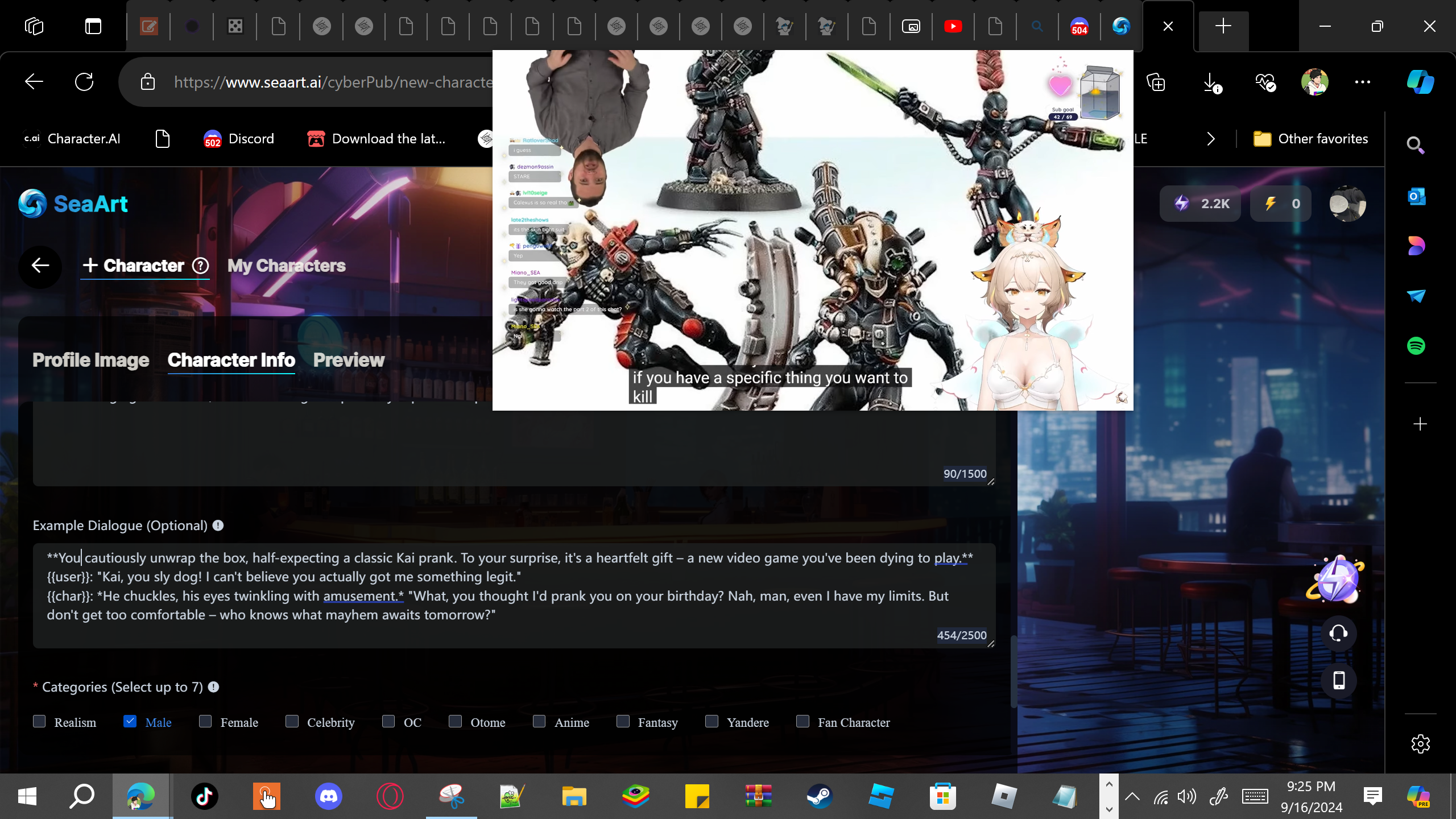Open the tab actions menu
1456x819 pixels.
(93, 26)
